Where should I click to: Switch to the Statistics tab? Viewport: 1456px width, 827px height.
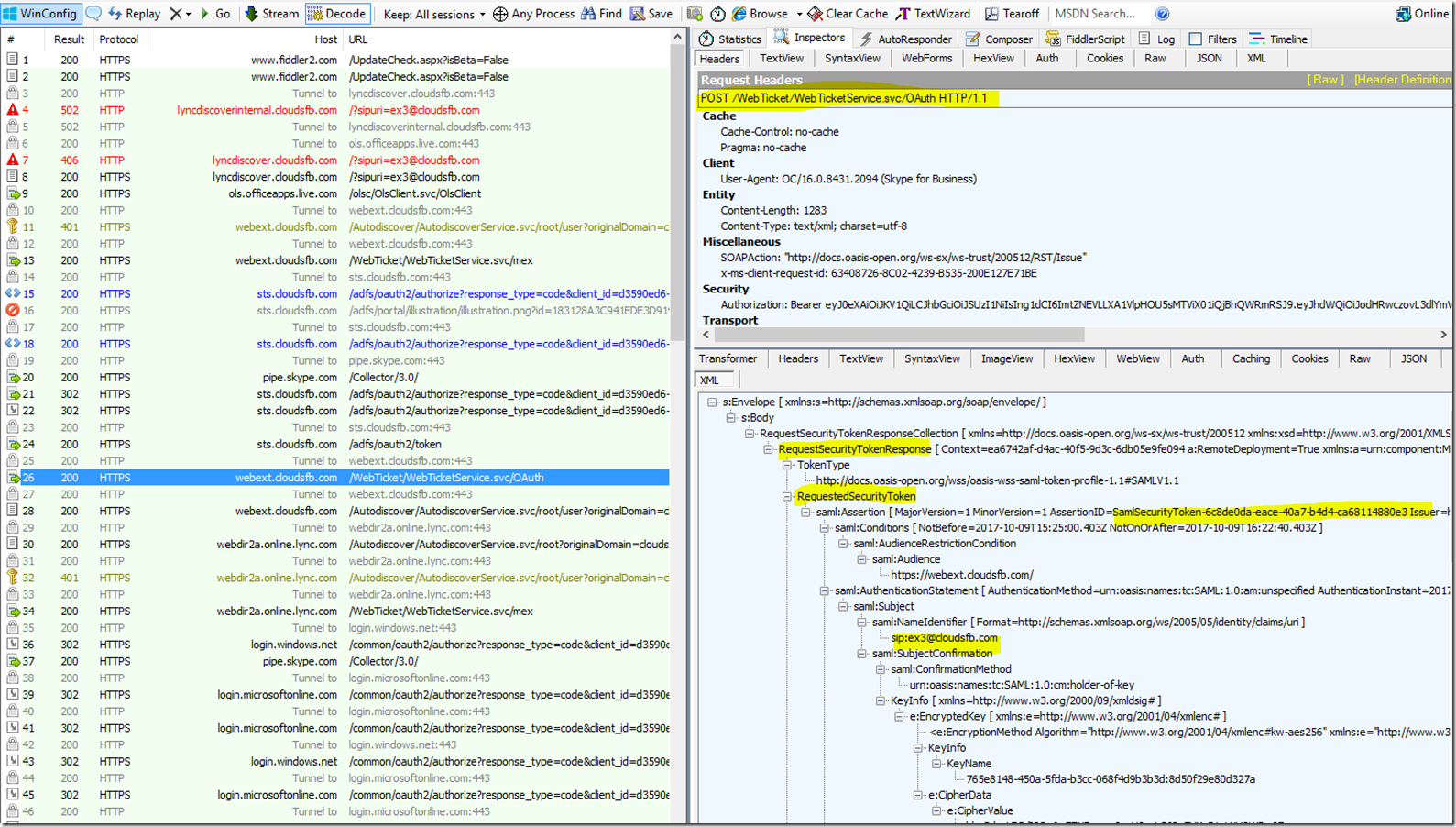[x=730, y=39]
